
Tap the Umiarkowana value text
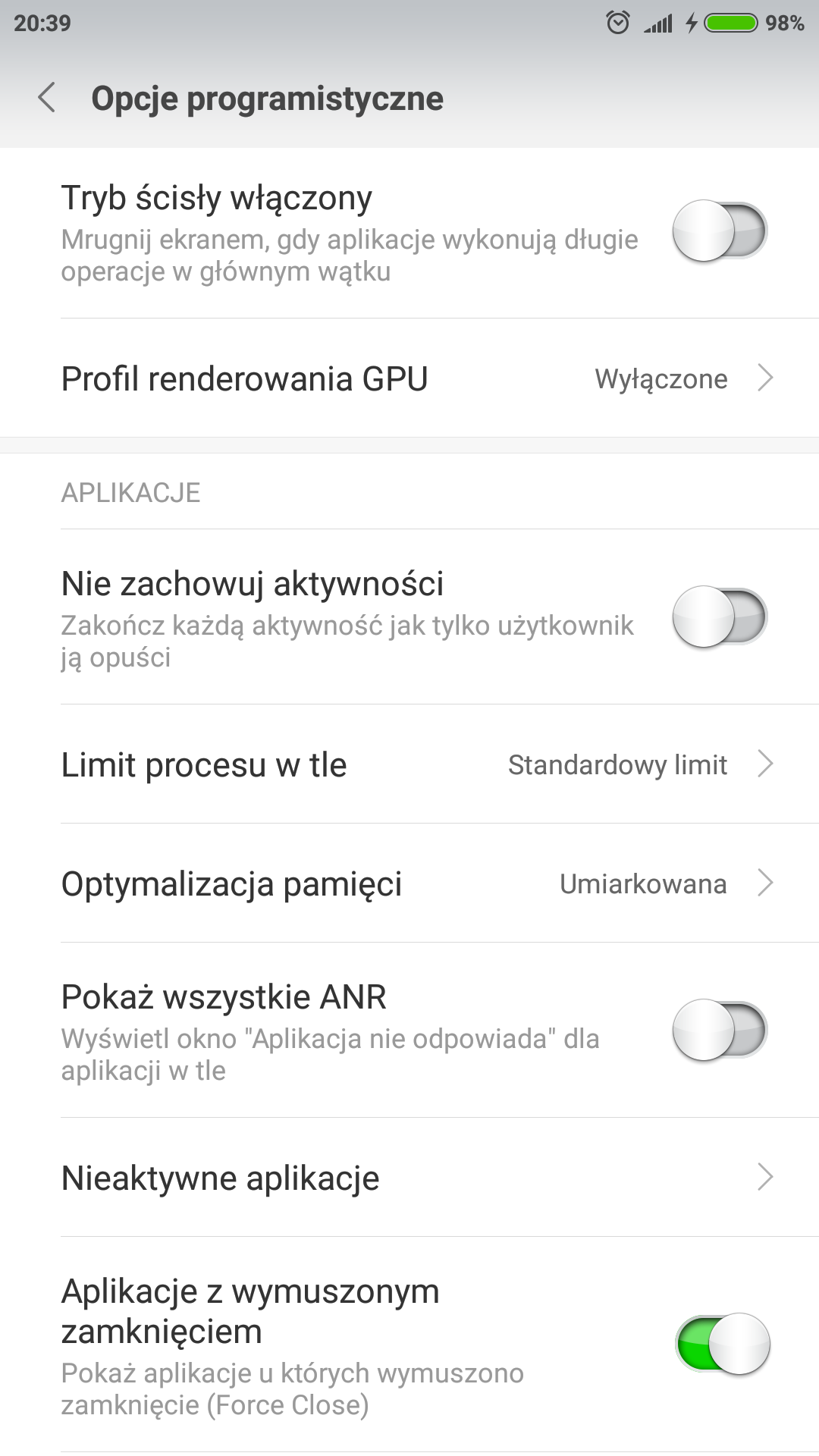click(x=643, y=883)
